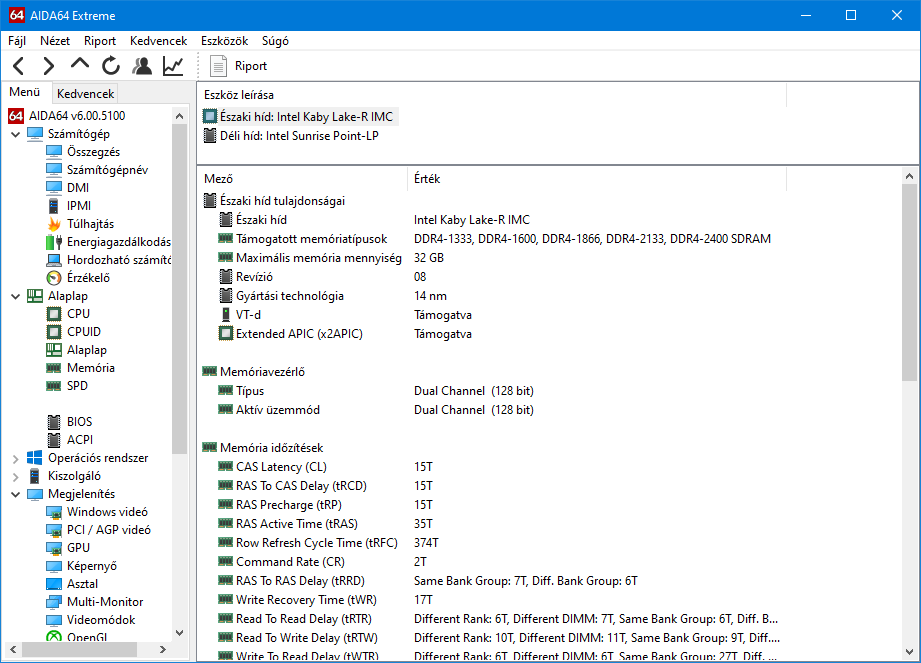Click the IPMI server icon
Image resolution: width=921 pixels, height=663 pixels.
click(x=53, y=206)
